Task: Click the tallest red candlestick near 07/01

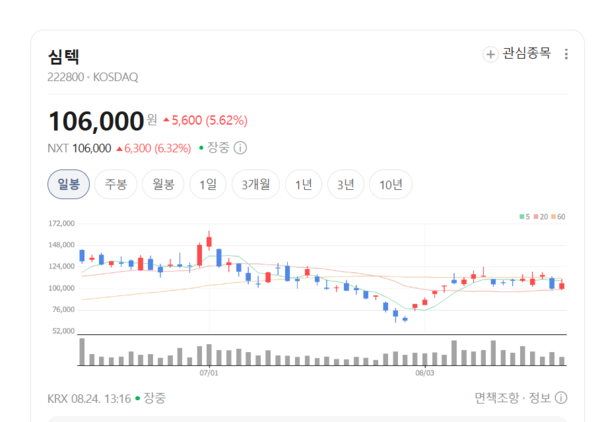Action: tap(199, 255)
